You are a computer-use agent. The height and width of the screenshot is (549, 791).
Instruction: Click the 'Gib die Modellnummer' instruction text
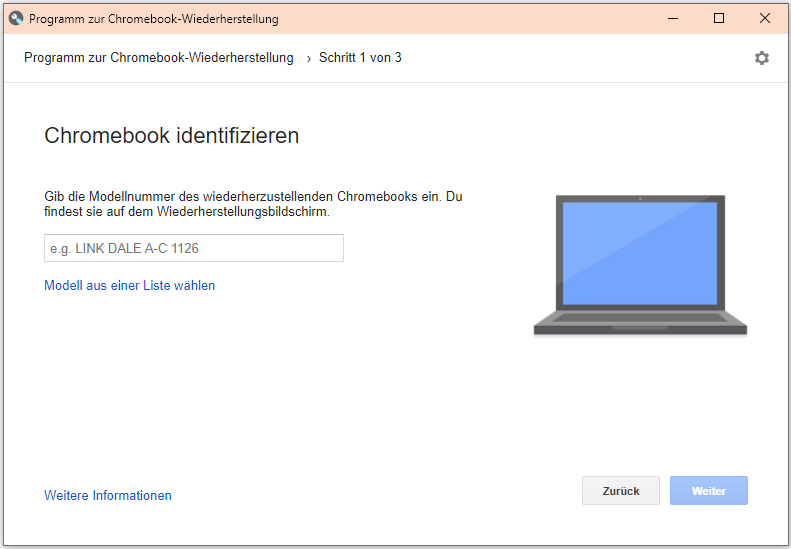(253, 204)
